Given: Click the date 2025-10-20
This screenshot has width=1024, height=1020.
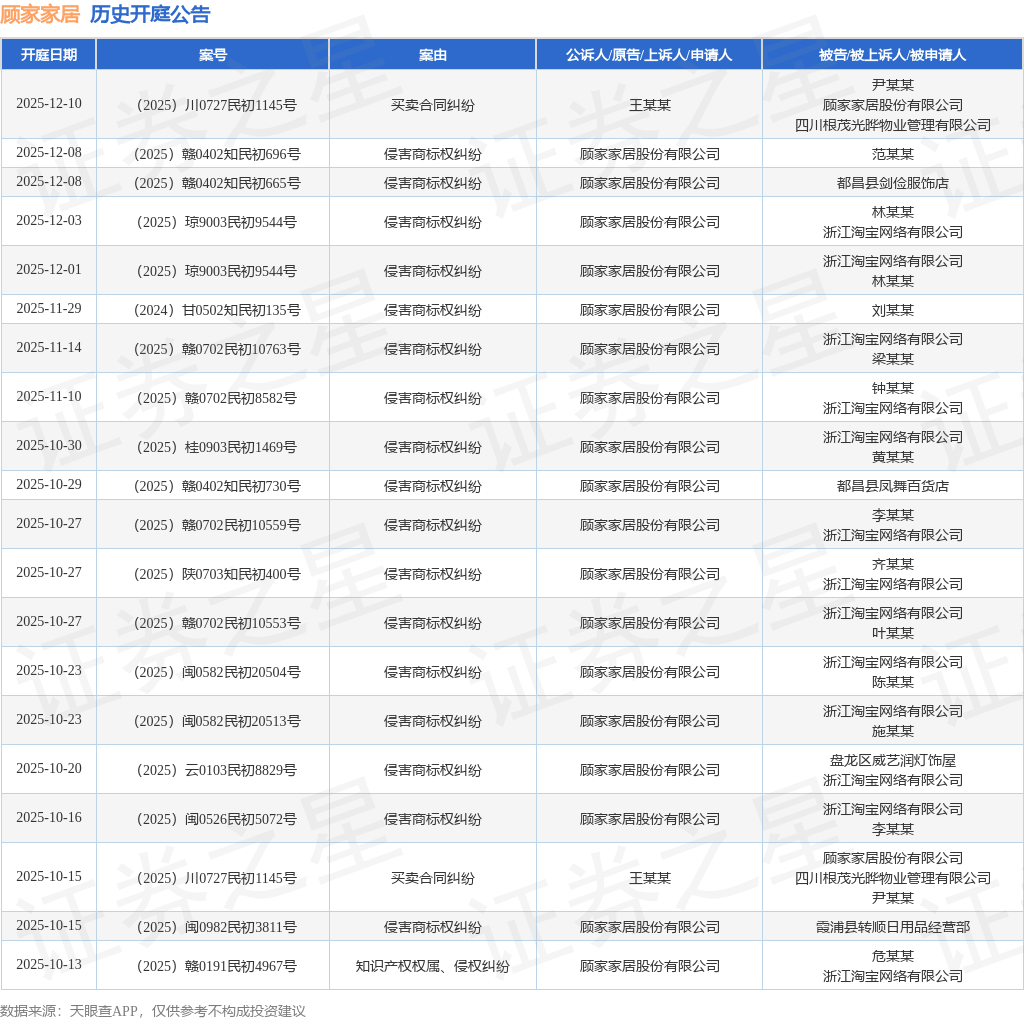Looking at the screenshot, I should tap(49, 768).
